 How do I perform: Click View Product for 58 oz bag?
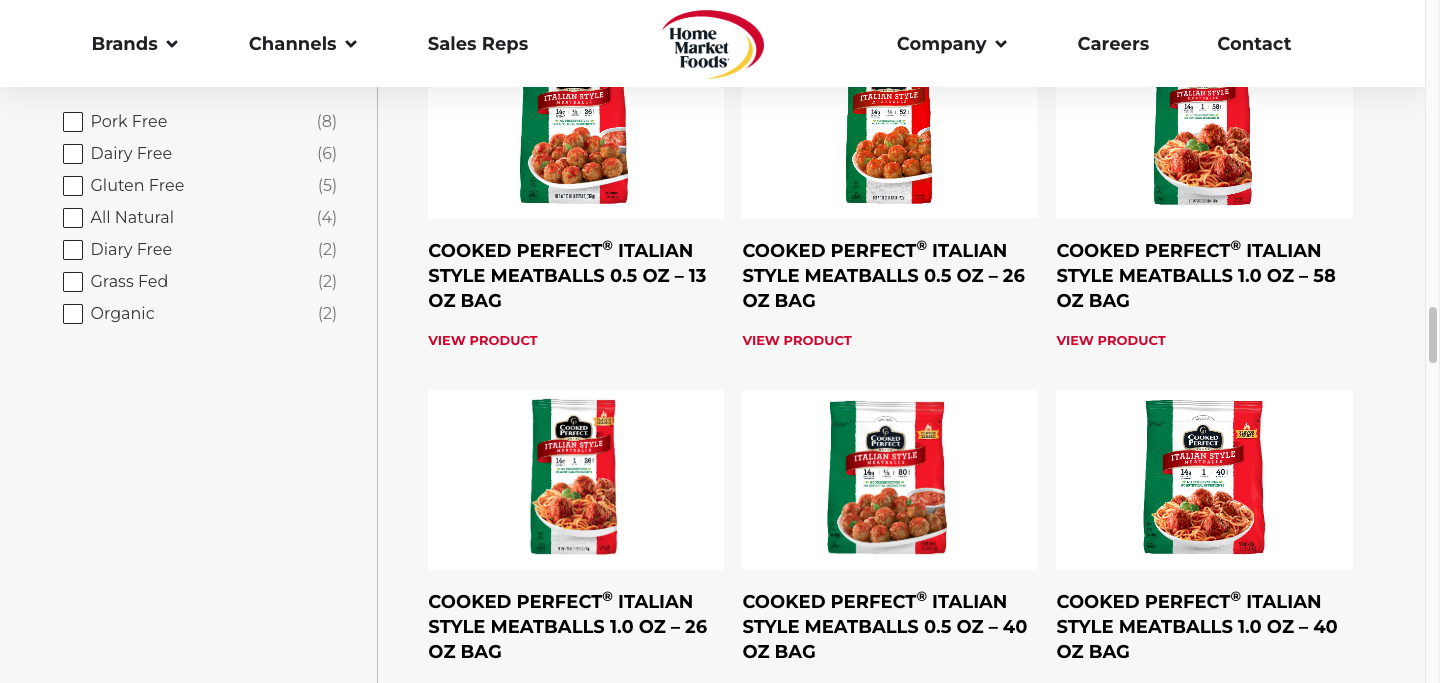(x=1111, y=341)
